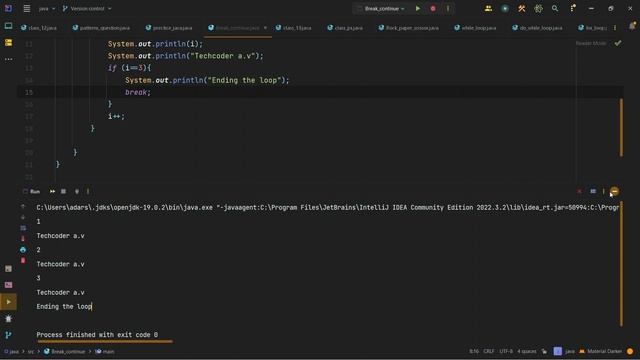Click caret position widget in status bar

tap(474, 351)
